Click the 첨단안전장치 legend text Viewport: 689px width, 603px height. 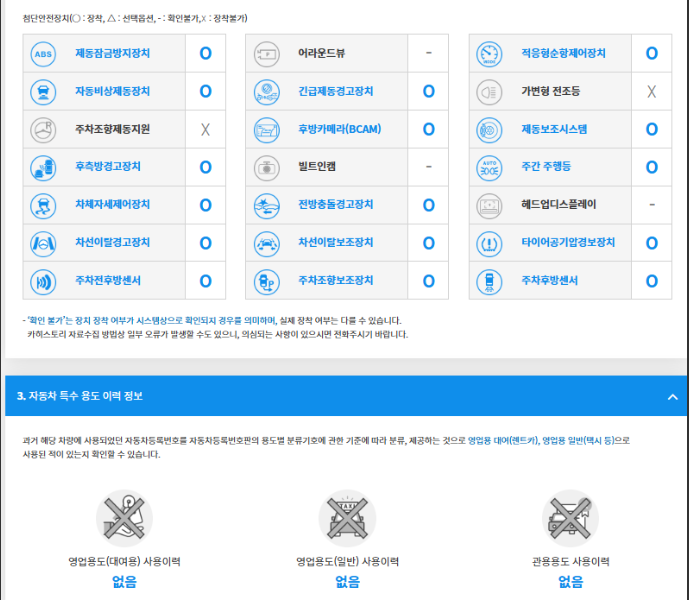[x=134, y=18]
